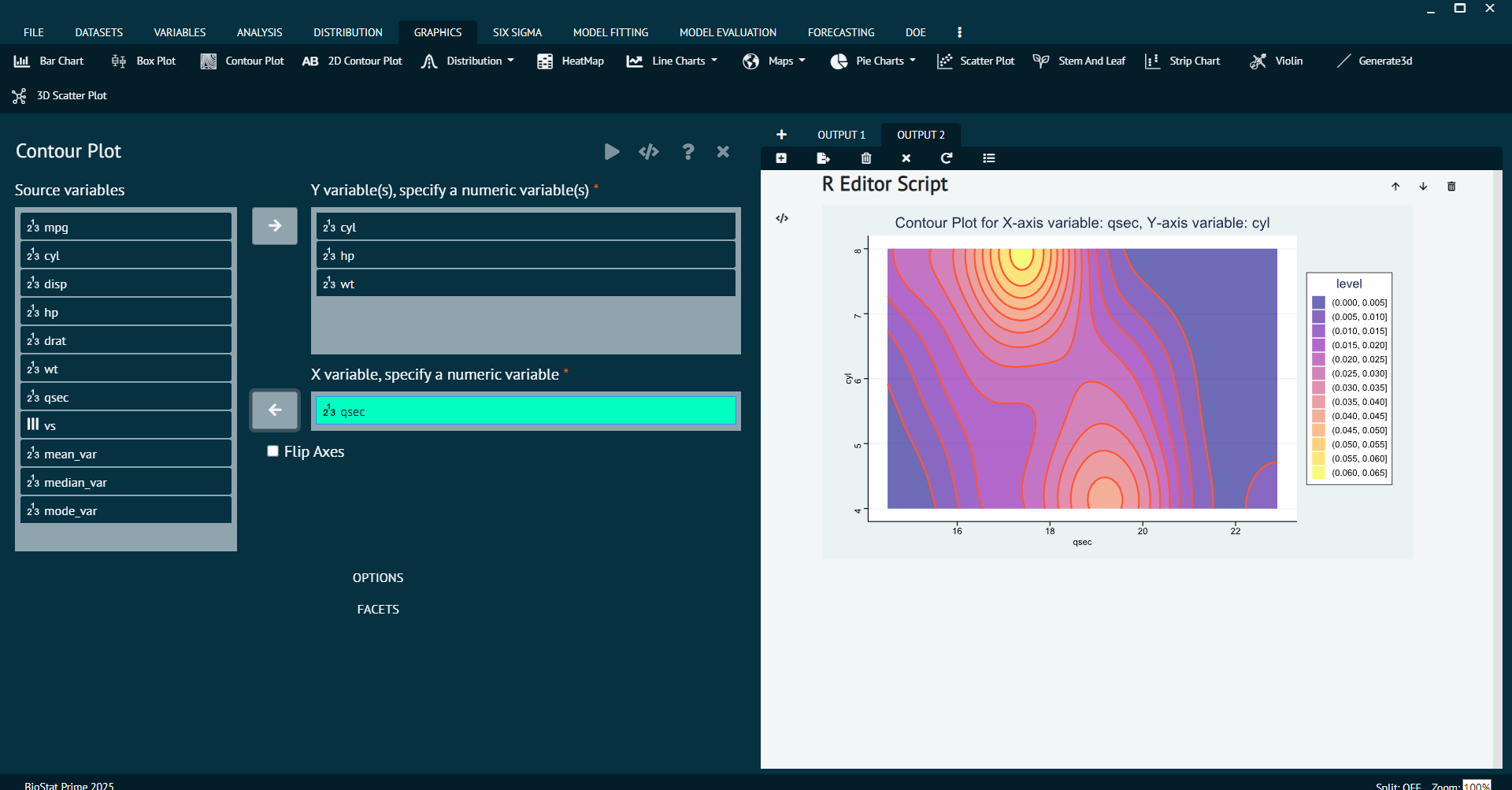1512x790 pixels.
Task: Expand the OPTIONS section
Action: point(378,578)
